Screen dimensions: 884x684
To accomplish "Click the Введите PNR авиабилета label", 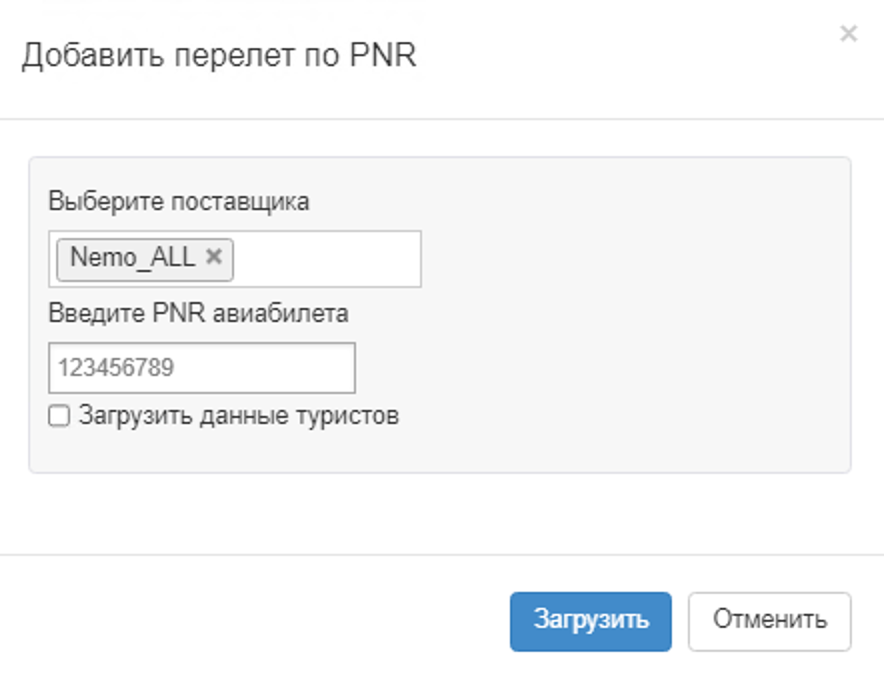I will coord(198,313).
